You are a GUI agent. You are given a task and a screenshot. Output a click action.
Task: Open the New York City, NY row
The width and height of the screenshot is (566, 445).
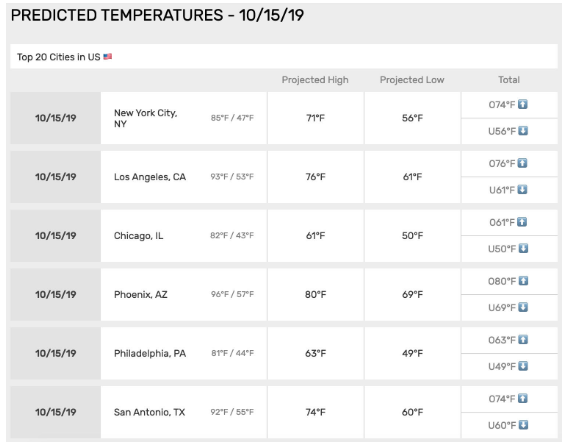[284, 118]
